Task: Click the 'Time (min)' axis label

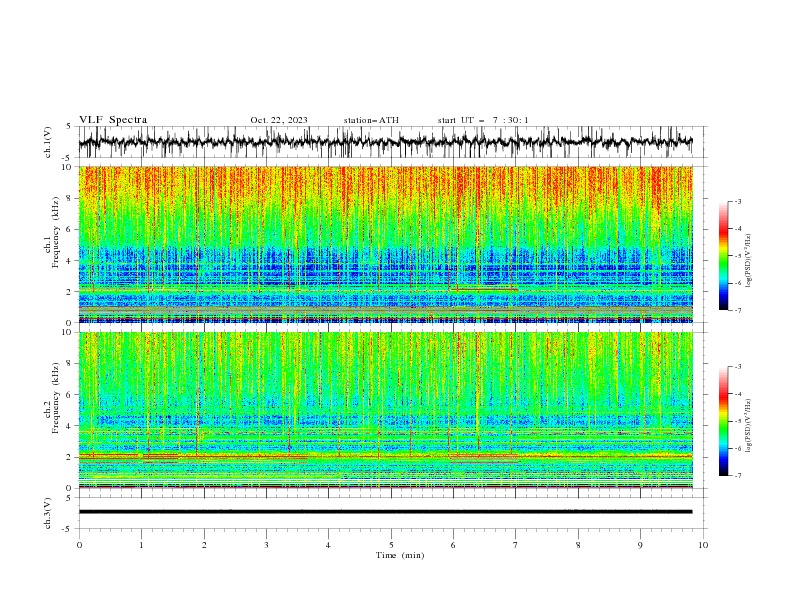Action: (400, 555)
